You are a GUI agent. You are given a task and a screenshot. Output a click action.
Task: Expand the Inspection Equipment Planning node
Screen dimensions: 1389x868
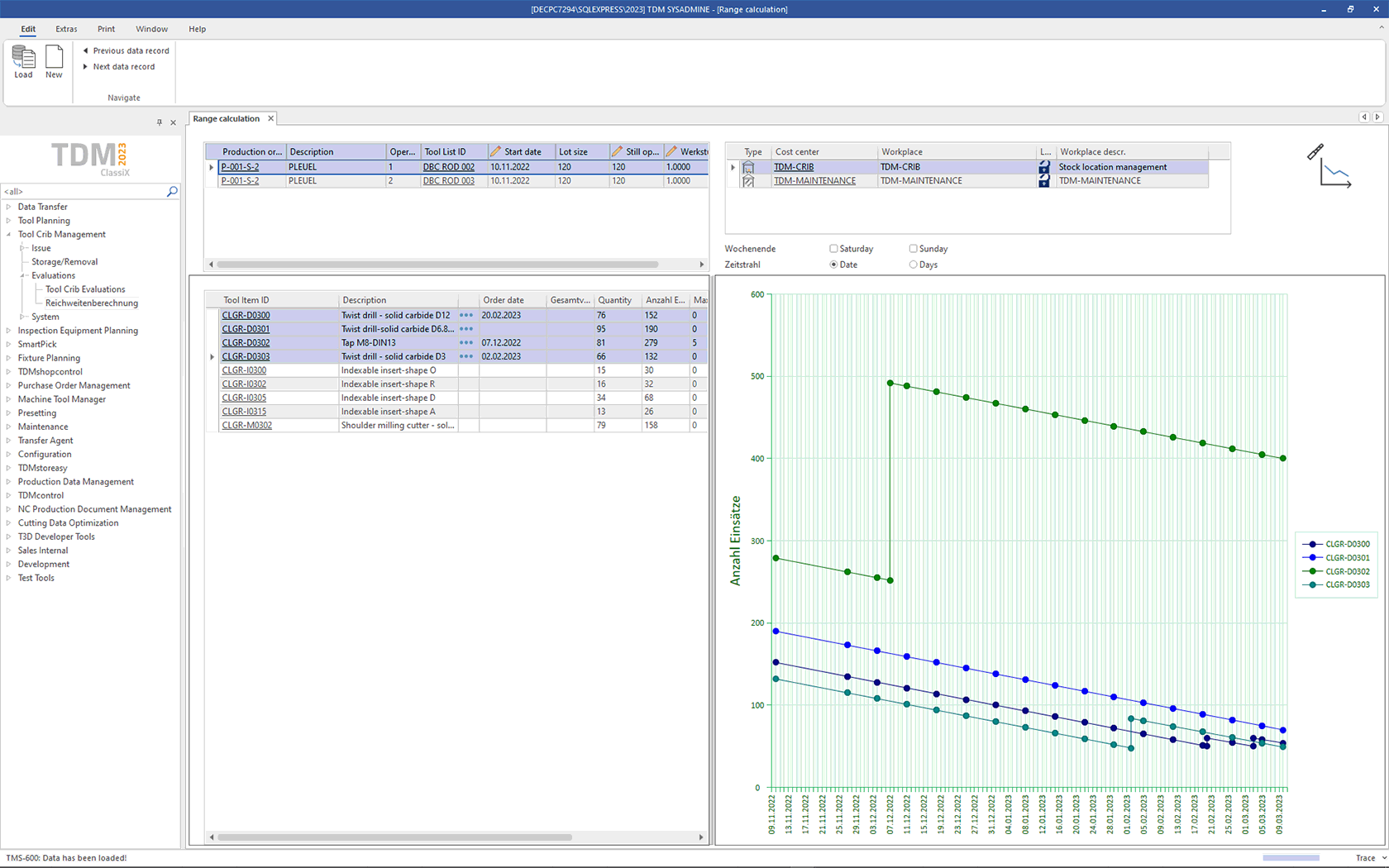click(x=8, y=331)
